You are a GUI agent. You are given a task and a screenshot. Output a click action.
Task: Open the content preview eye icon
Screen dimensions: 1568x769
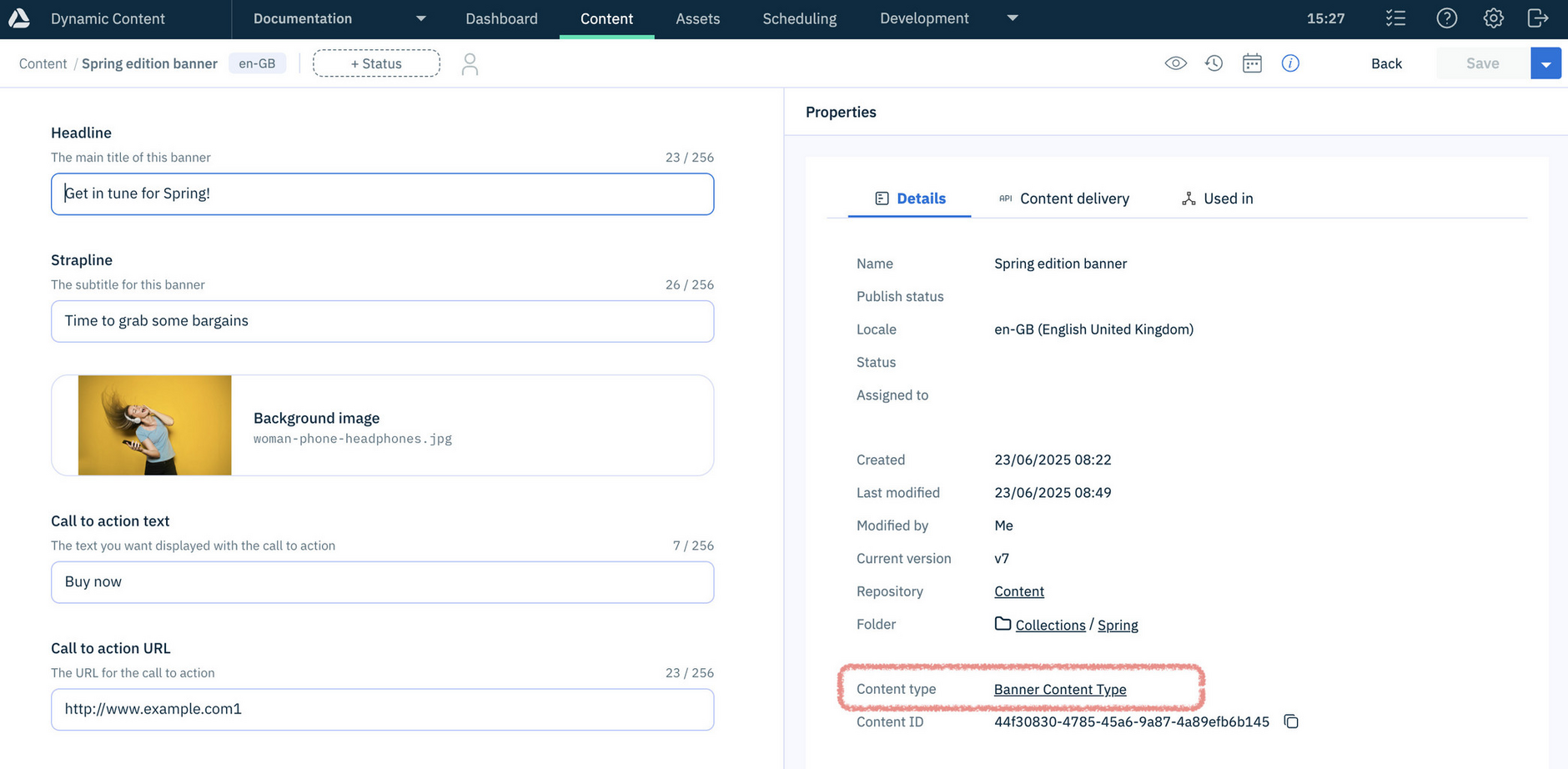[1175, 63]
